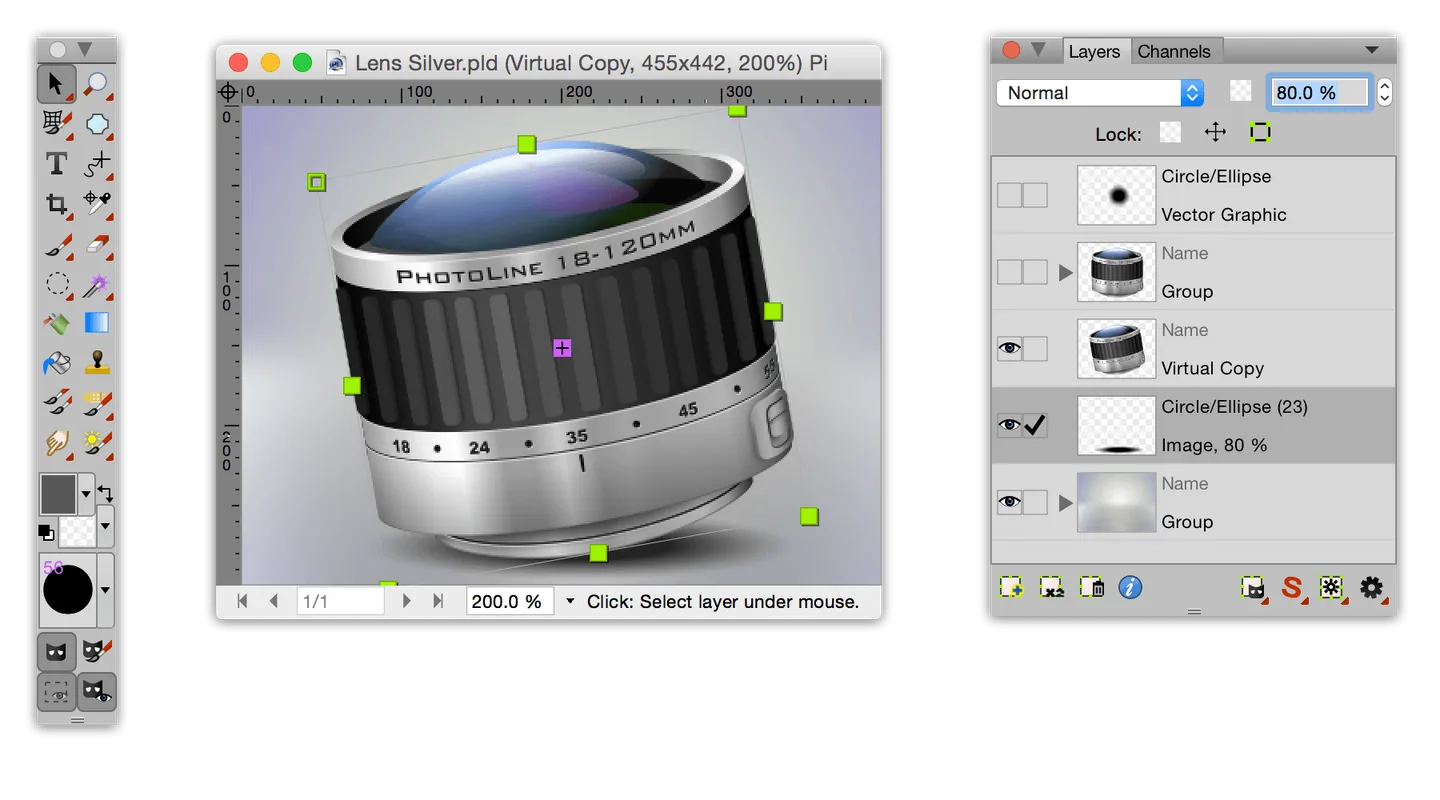Toggle the lock transparency checker icon
The width and height of the screenshot is (1440, 800).
click(x=1170, y=132)
